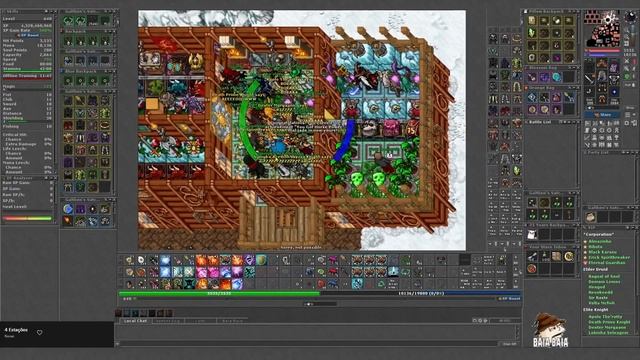Click the heart icon next to 4 Estações

(x=40, y=332)
